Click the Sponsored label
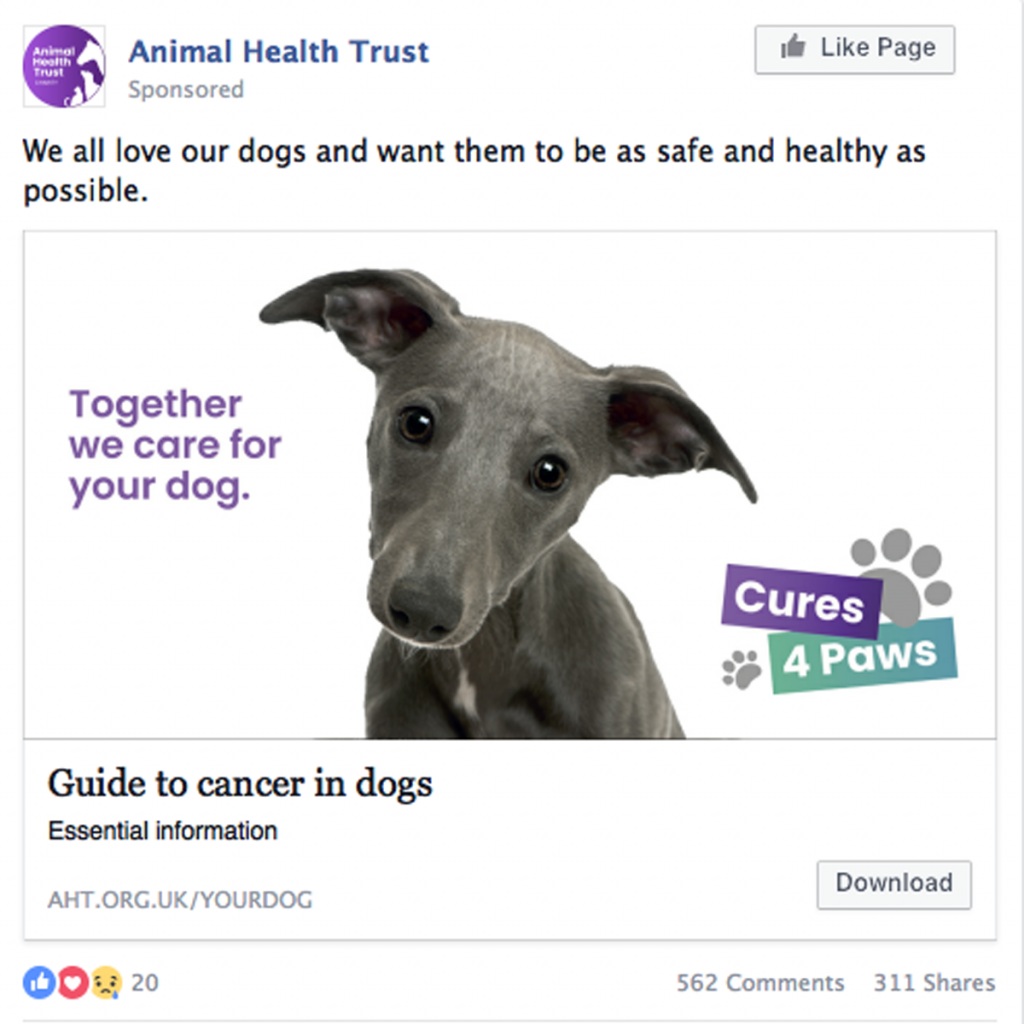 [186, 89]
